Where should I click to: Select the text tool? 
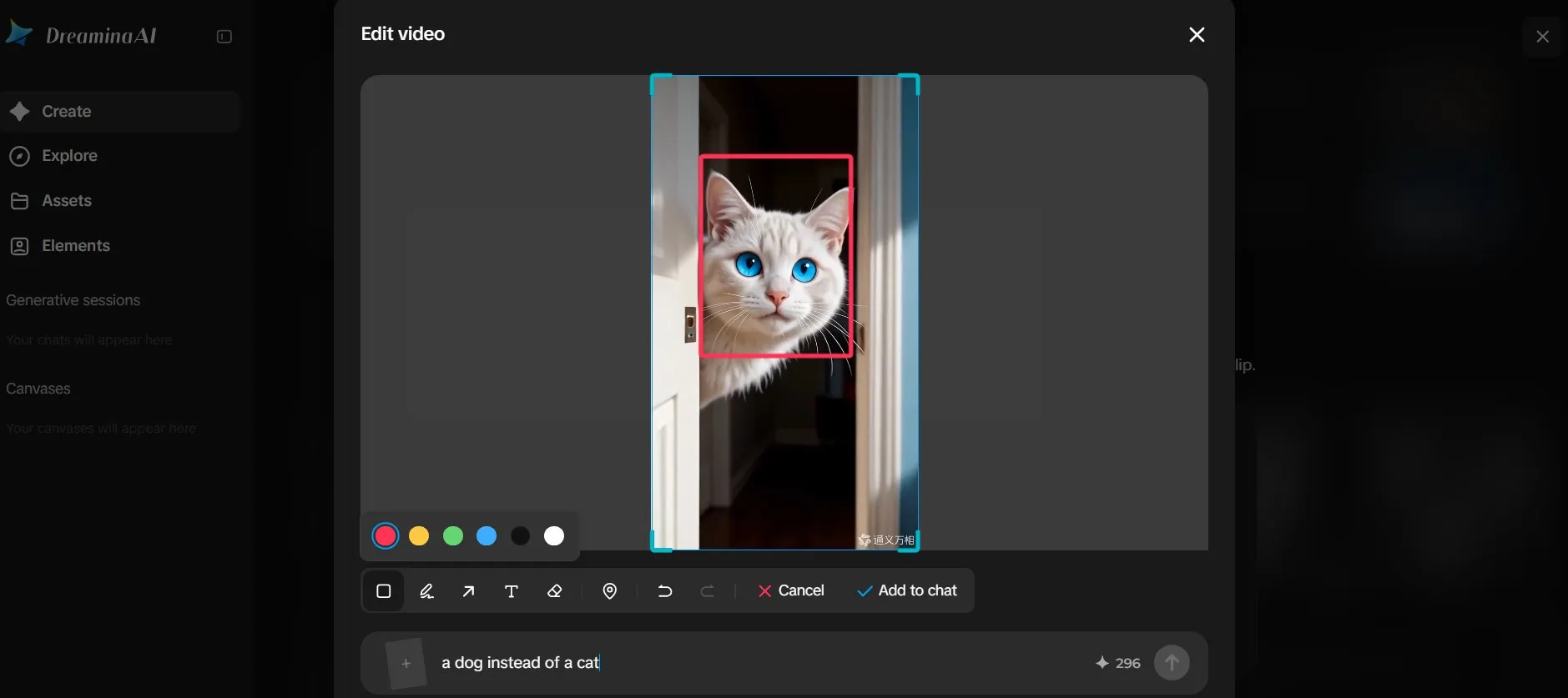tap(512, 591)
